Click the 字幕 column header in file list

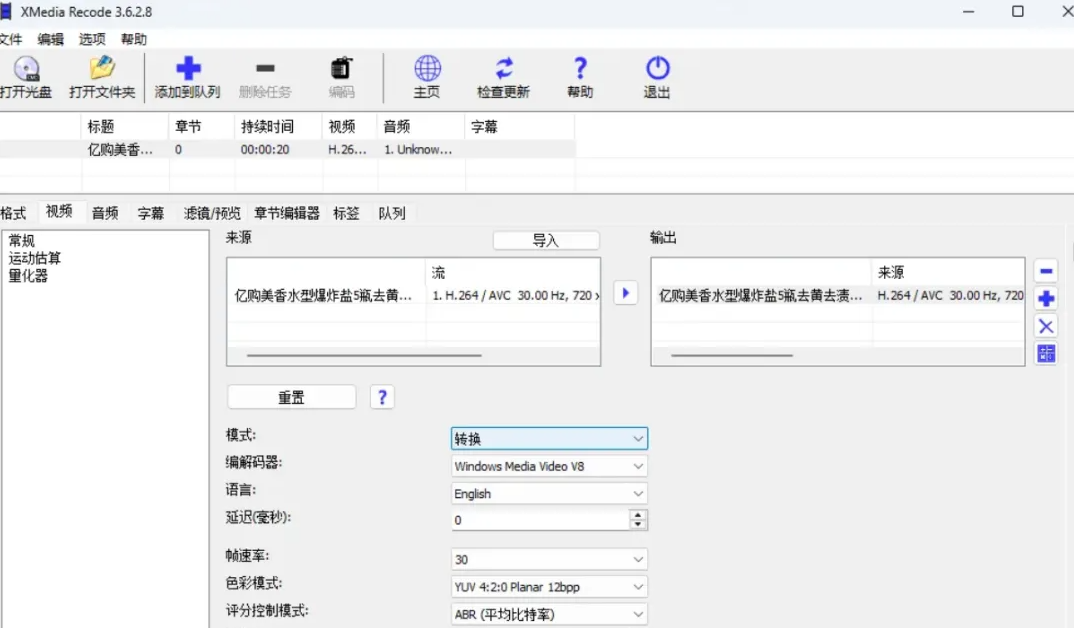click(520, 127)
